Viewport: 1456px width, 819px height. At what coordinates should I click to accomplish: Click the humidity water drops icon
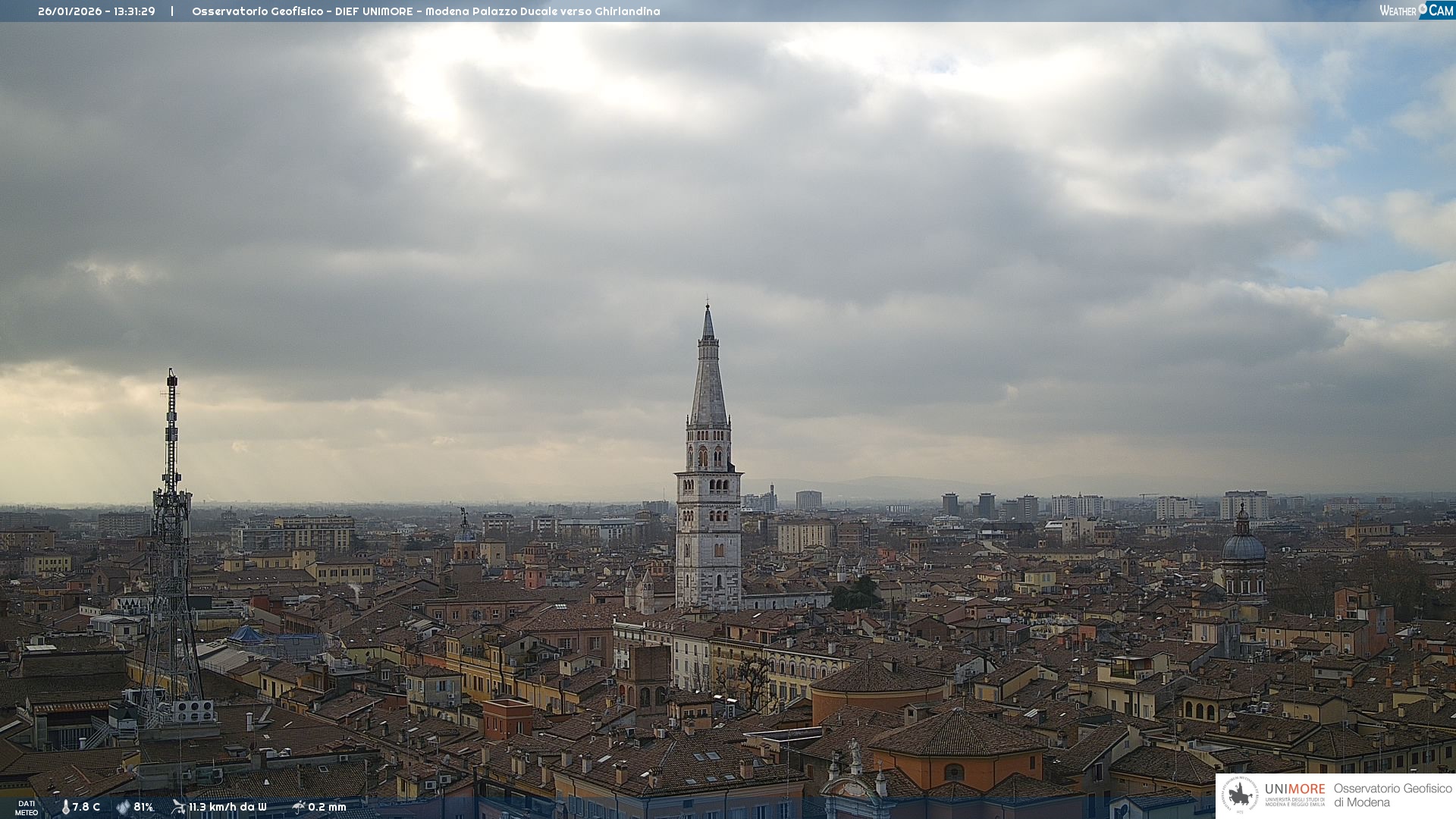(x=123, y=807)
